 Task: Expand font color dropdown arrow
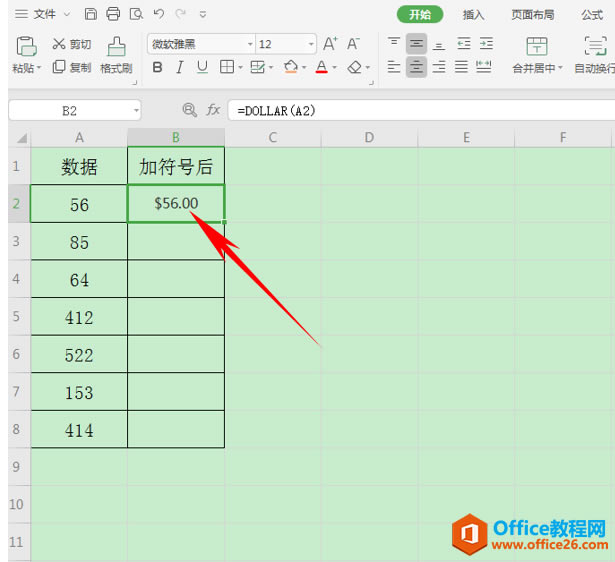(x=334, y=68)
